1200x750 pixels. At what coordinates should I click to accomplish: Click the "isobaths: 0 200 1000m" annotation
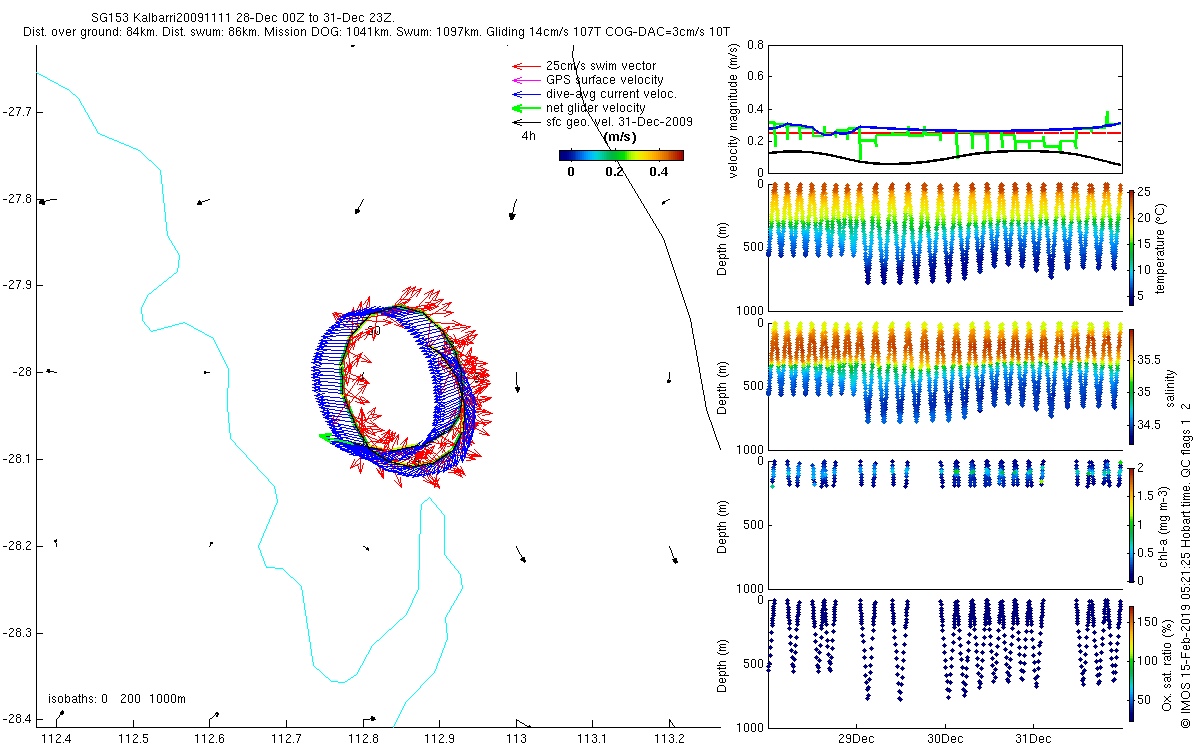tap(117, 699)
